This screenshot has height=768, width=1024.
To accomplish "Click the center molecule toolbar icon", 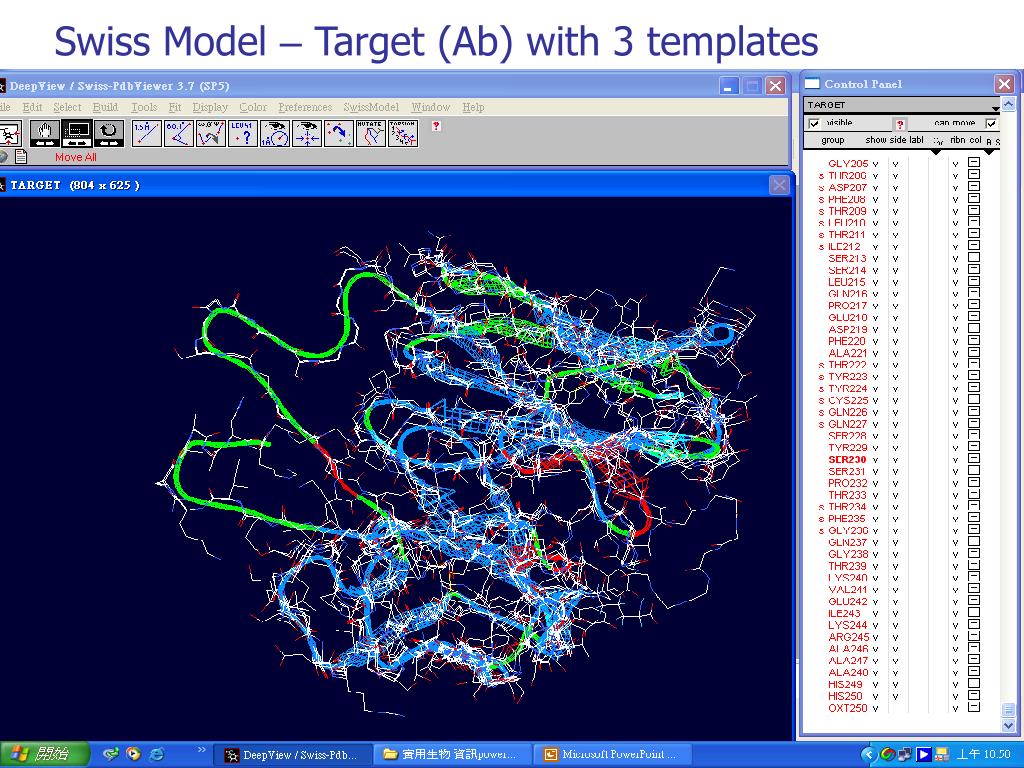I will (10, 134).
